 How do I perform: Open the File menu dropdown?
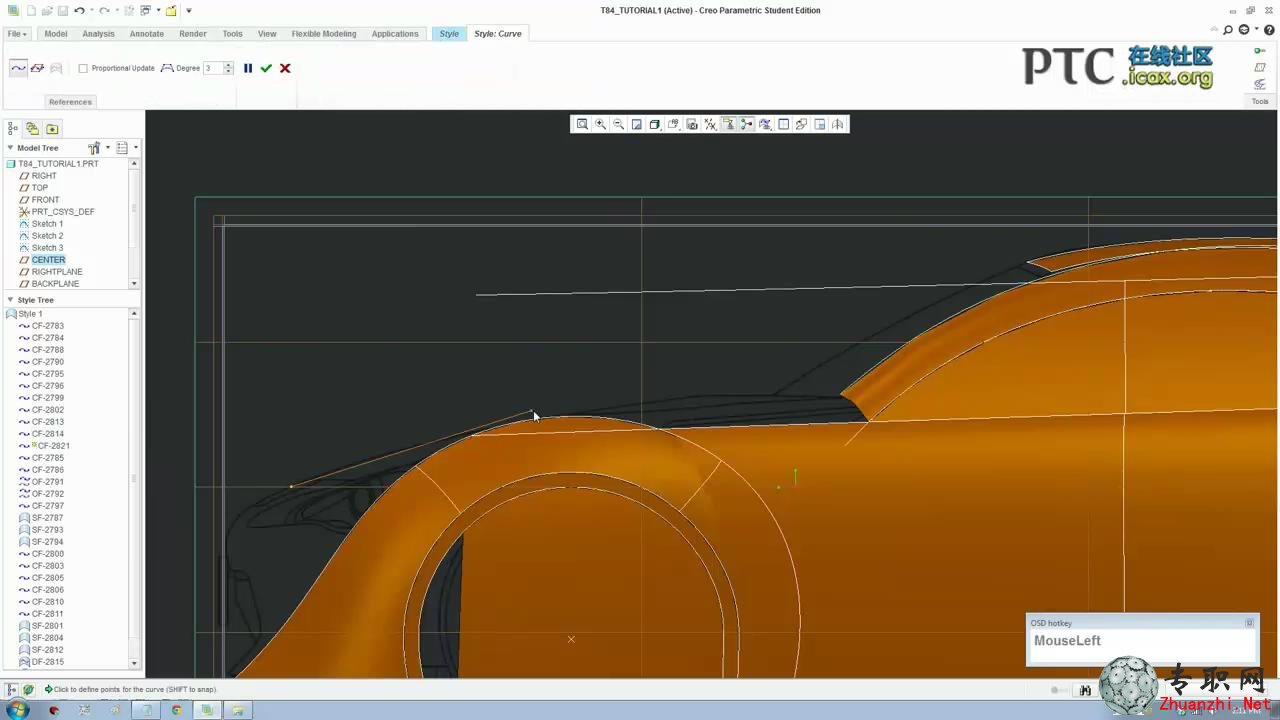pyautogui.click(x=17, y=34)
